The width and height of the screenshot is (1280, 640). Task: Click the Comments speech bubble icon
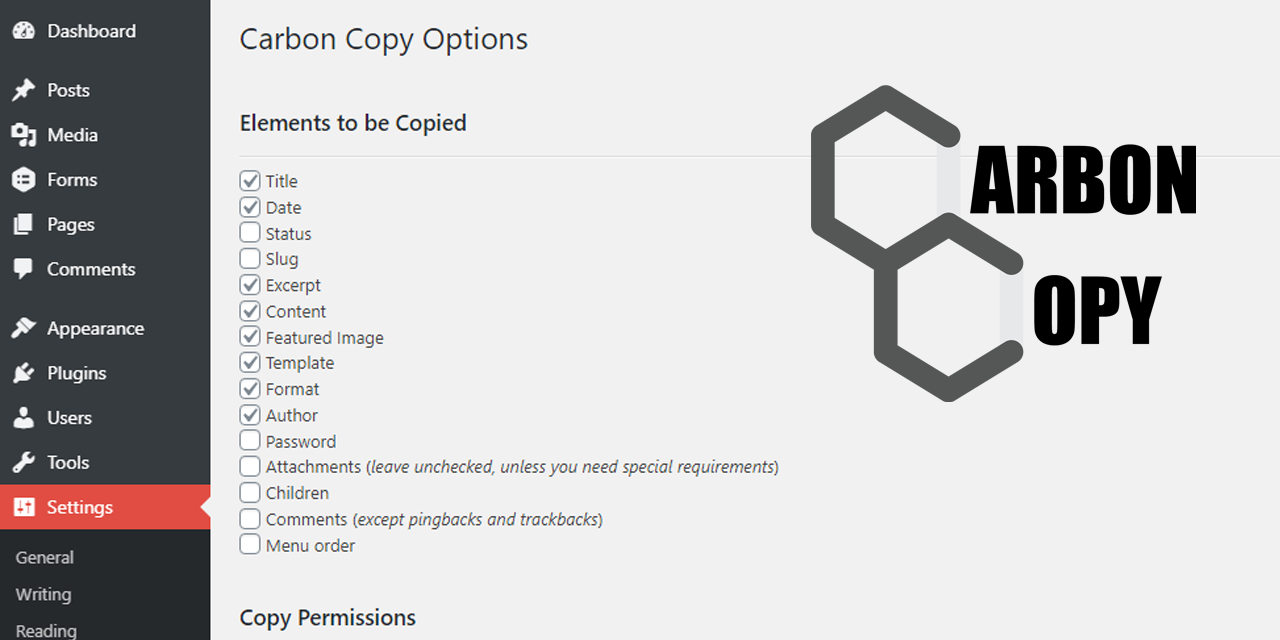pyautogui.click(x=23, y=269)
